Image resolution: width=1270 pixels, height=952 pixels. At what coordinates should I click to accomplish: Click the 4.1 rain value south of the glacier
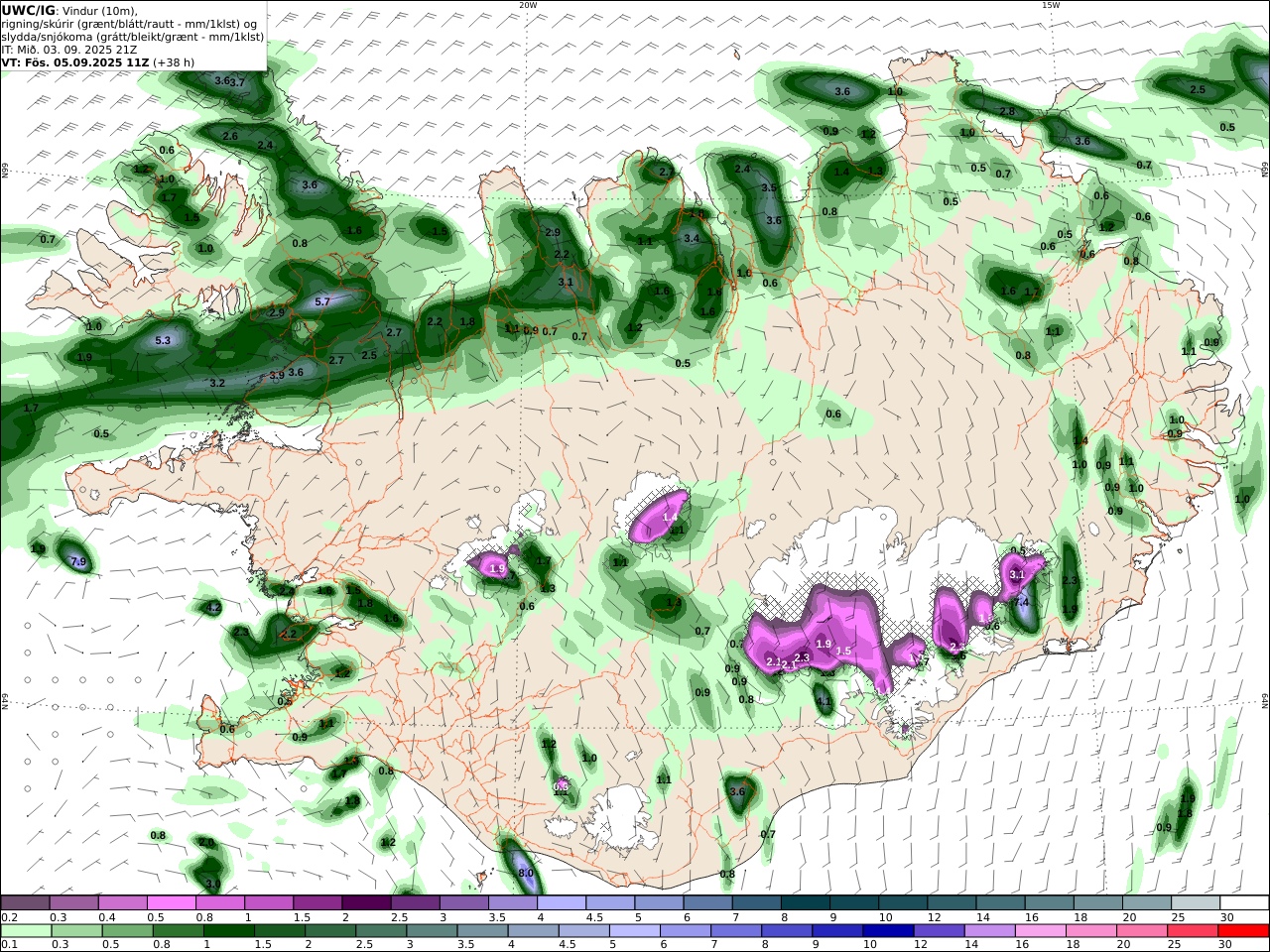(824, 701)
